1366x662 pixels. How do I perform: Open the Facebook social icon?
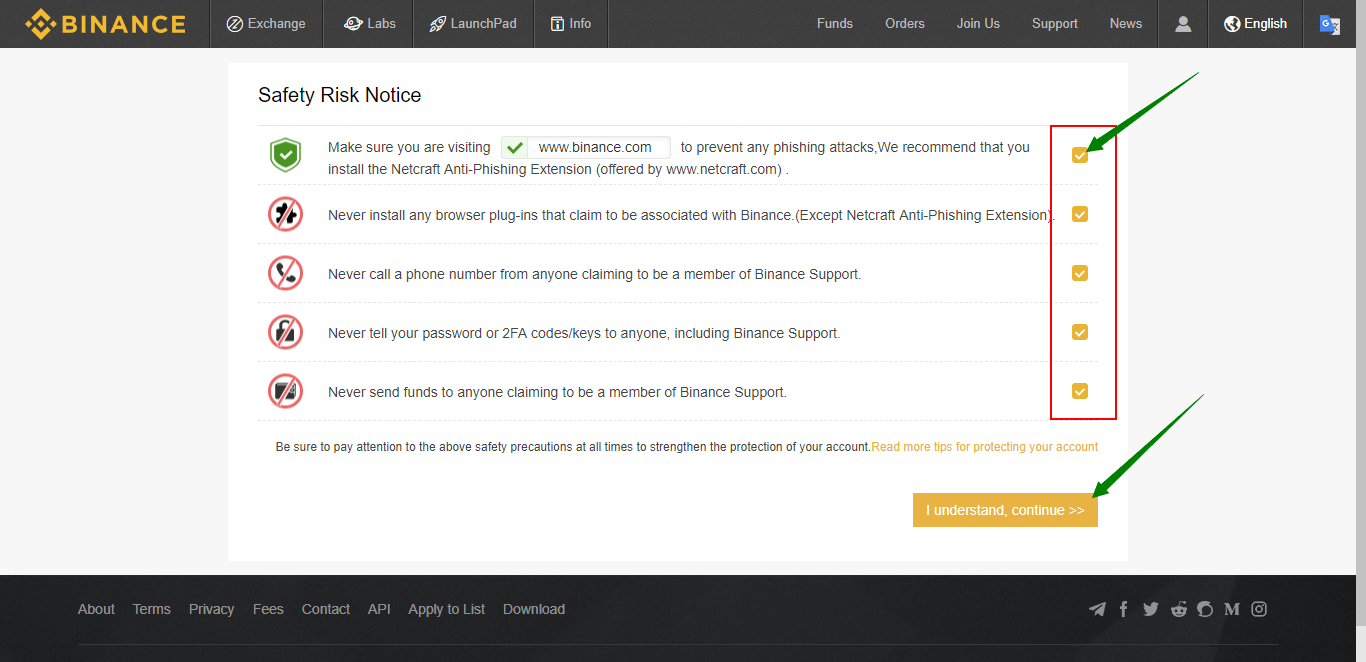click(x=1124, y=609)
